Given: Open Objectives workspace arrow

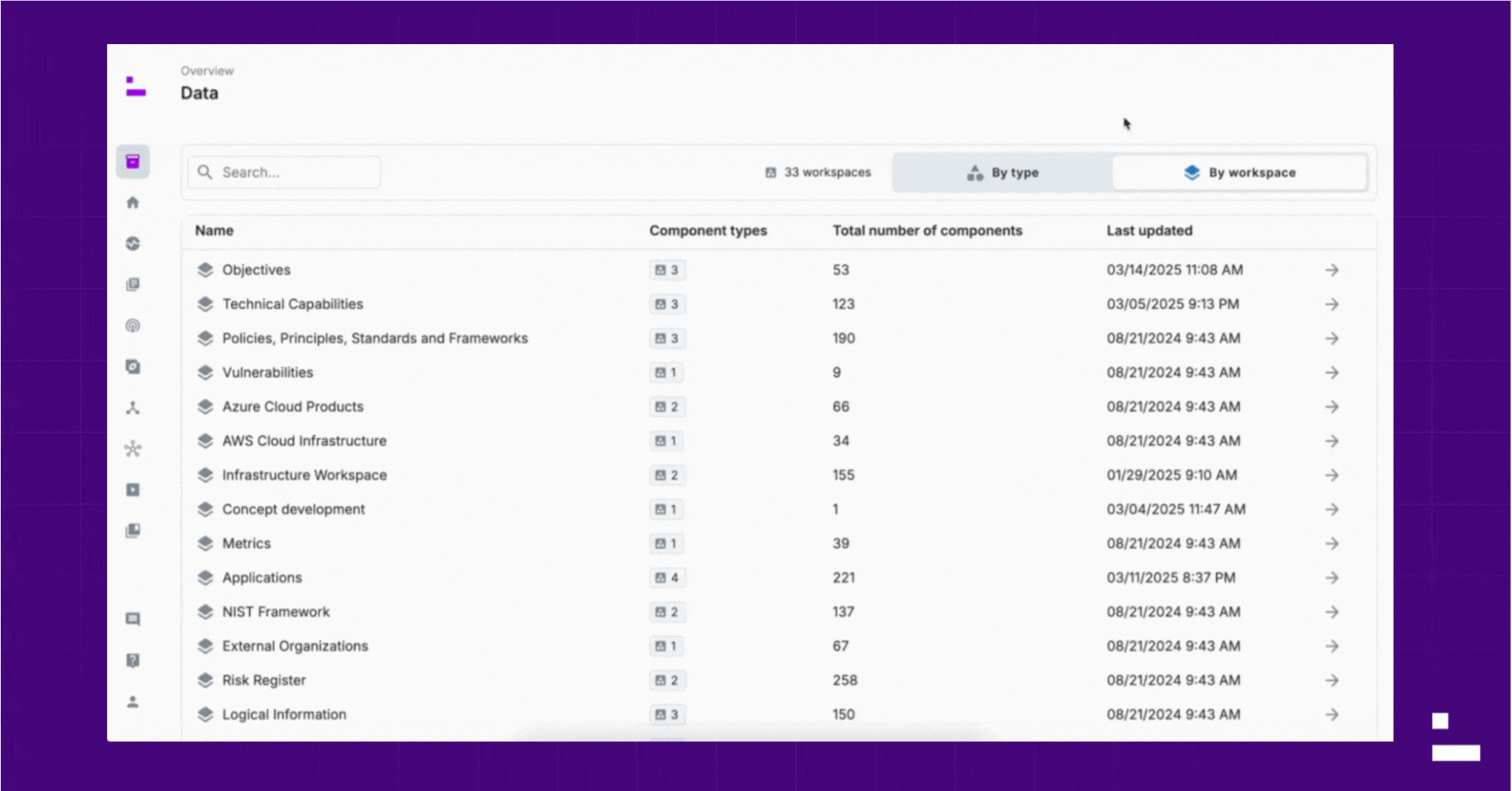Looking at the screenshot, I should click(x=1332, y=270).
